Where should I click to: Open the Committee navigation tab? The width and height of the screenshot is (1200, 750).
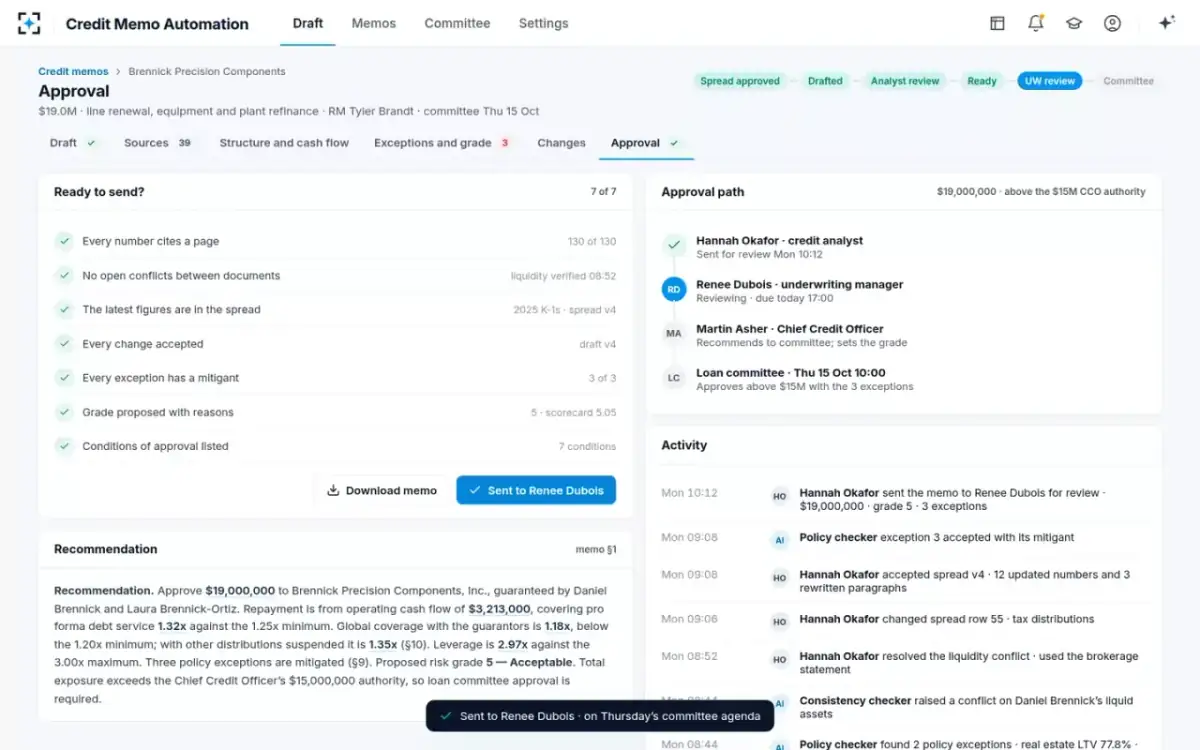point(457,23)
